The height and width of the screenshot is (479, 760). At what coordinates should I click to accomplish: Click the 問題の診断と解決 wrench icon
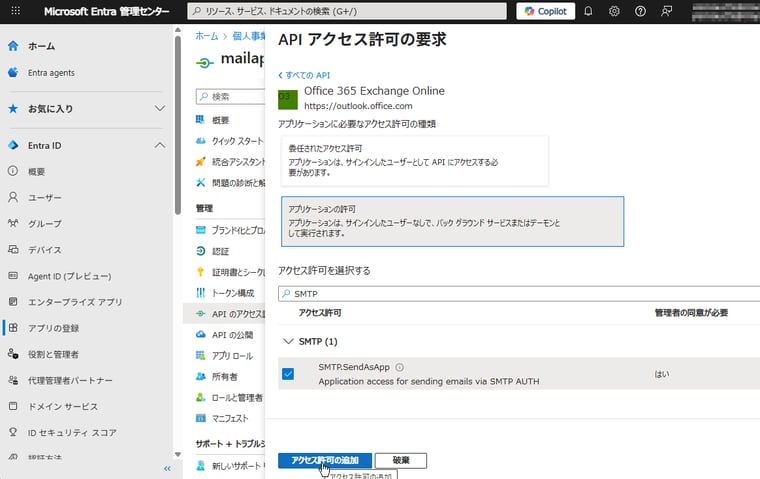pyautogui.click(x=200, y=183)
